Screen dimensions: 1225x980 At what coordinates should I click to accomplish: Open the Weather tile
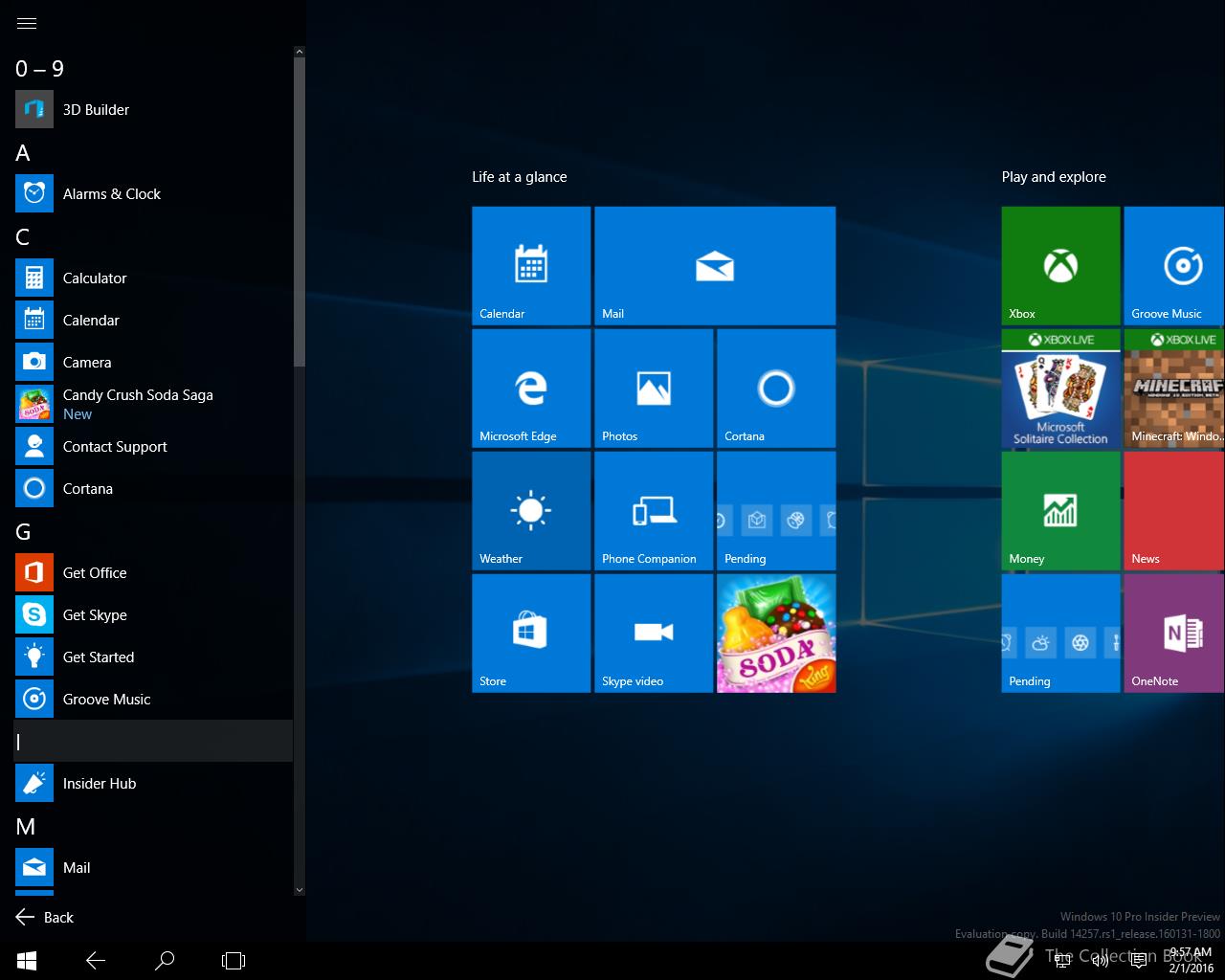click(531, 511)
